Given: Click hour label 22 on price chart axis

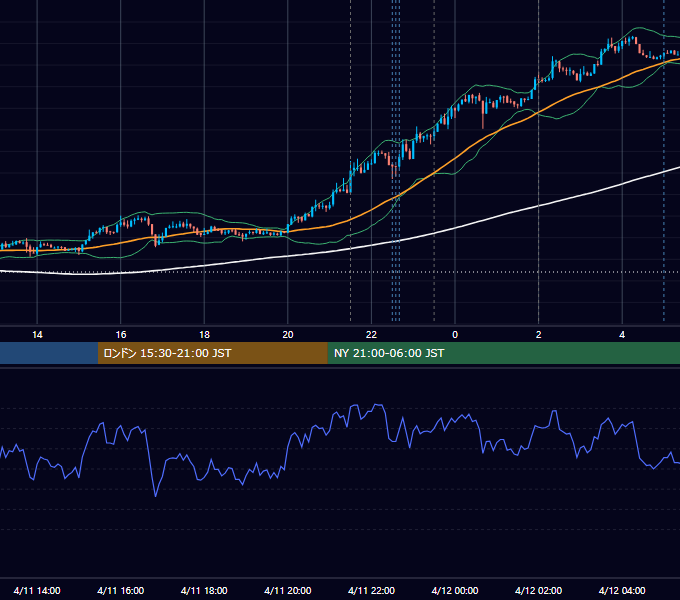Looking at the screenshot, I should coord(371,335).
